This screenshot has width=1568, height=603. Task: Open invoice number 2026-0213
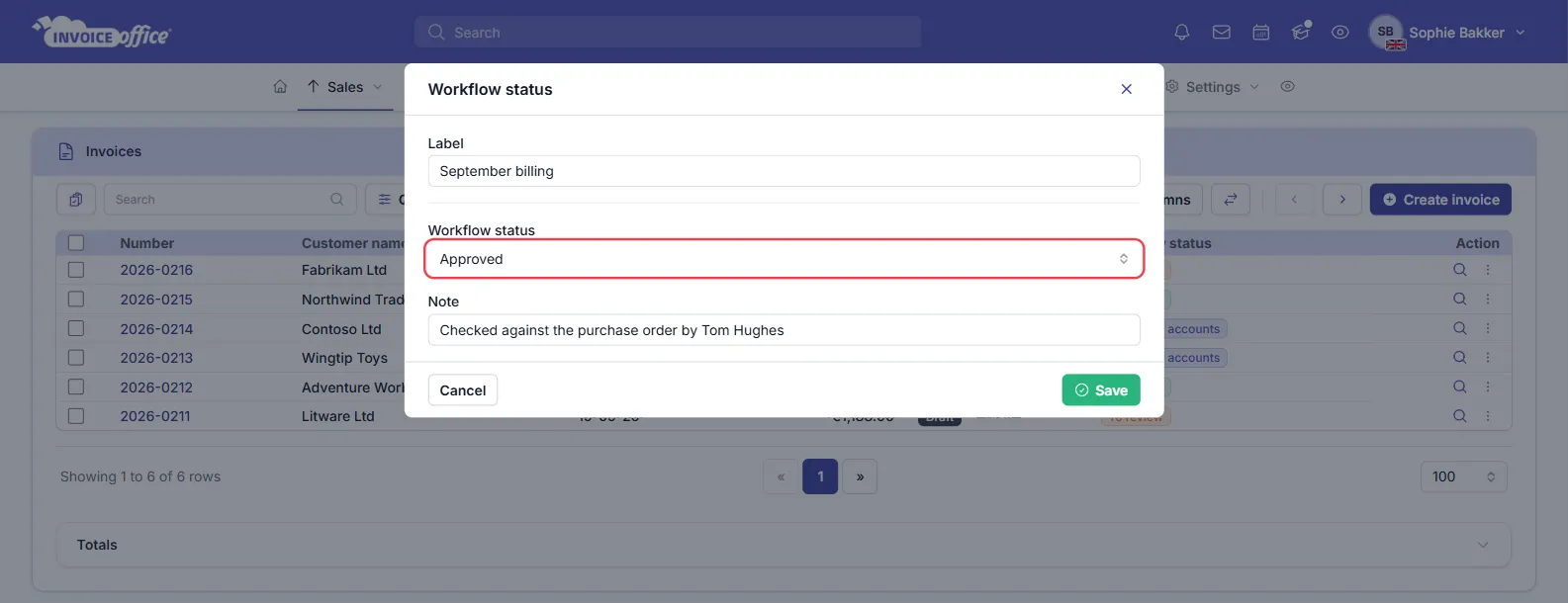(156, 357)
